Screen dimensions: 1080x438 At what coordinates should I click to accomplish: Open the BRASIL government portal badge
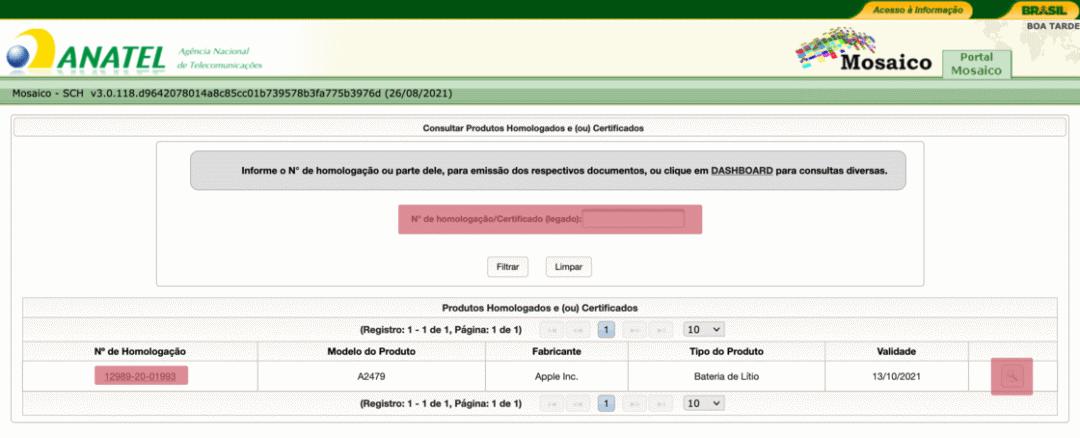coord(1045,10)
